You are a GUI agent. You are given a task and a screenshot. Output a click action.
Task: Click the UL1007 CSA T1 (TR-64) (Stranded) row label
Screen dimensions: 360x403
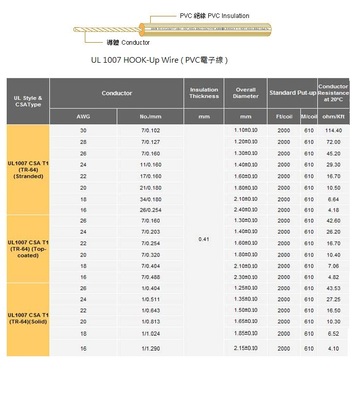click(x=28, y=170)
